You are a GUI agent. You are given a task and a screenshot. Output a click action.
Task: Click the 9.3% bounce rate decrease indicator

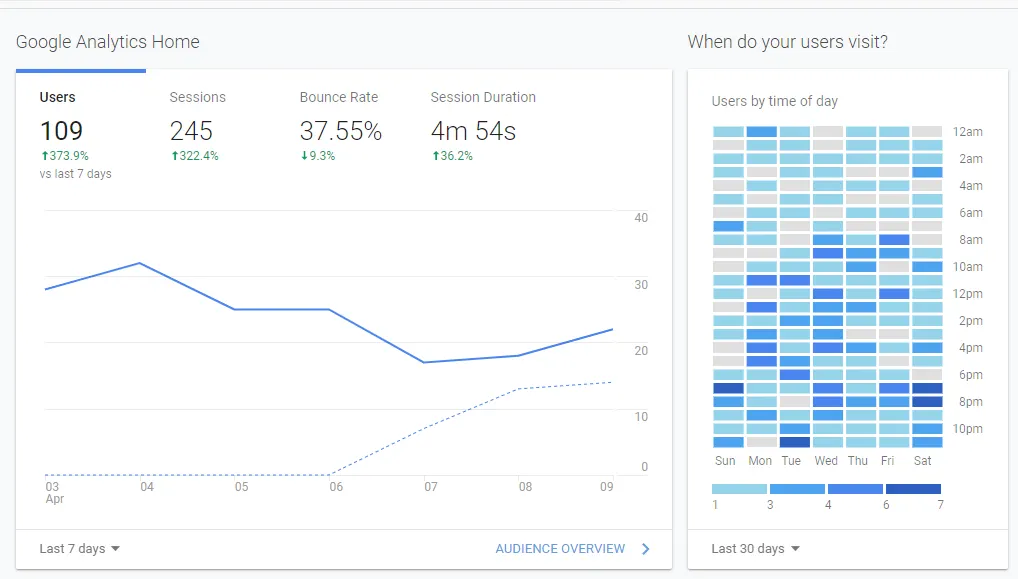(x=317, y=156)
